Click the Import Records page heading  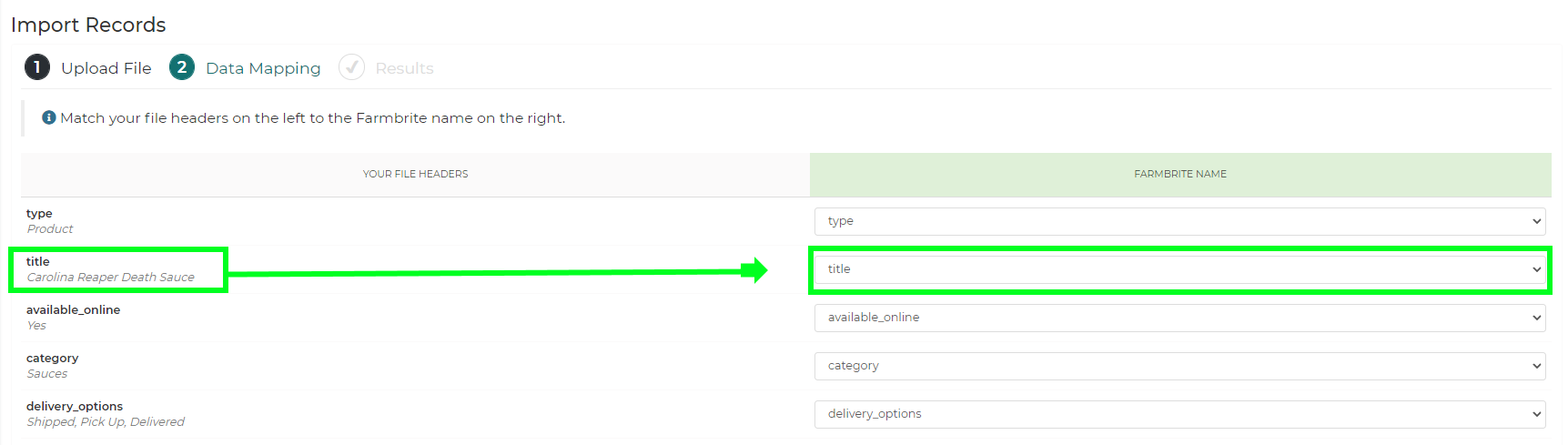click(x=88, y=25)
